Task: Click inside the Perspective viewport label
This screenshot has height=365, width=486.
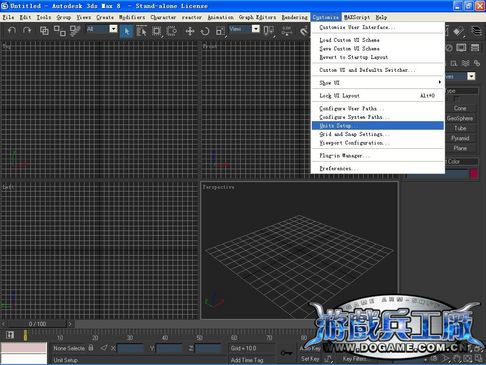Action: pos(218,187)
